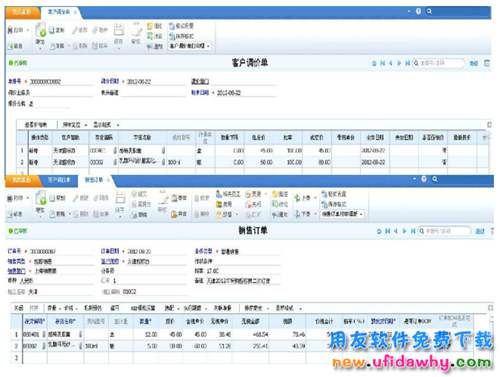Click the large add document icon in sales order toolbar
This screenshot has width=500, height=377.
pos(41,198)
